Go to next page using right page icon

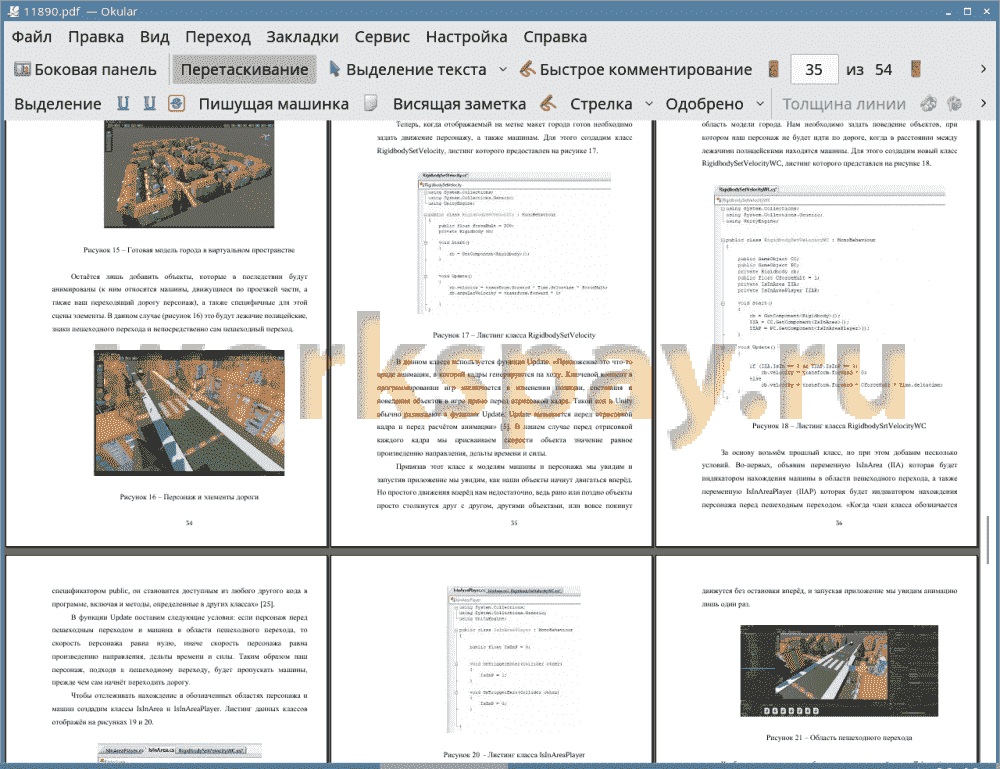click(x=916, y=70)
